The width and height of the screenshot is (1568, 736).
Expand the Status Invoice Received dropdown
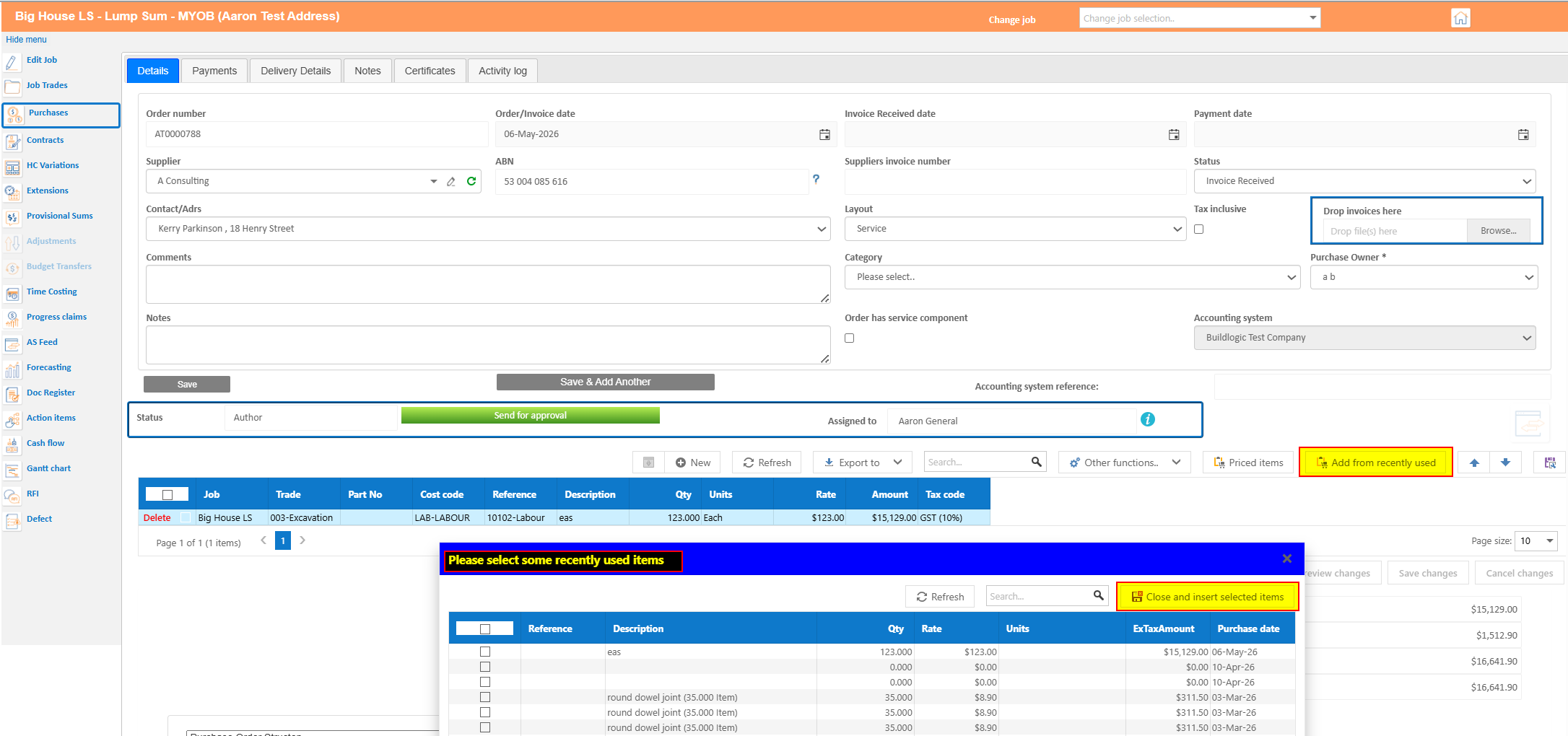(1364, 181)
